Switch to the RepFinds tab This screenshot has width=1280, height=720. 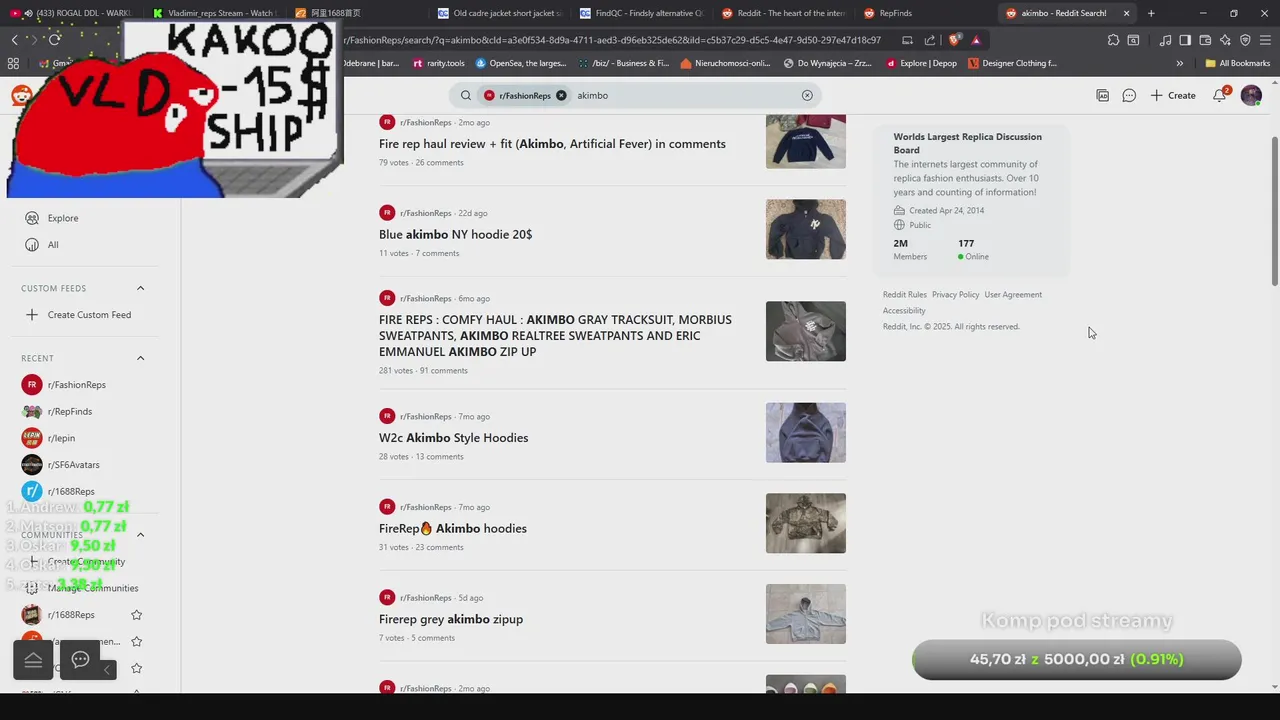click(x=922, y=13)
